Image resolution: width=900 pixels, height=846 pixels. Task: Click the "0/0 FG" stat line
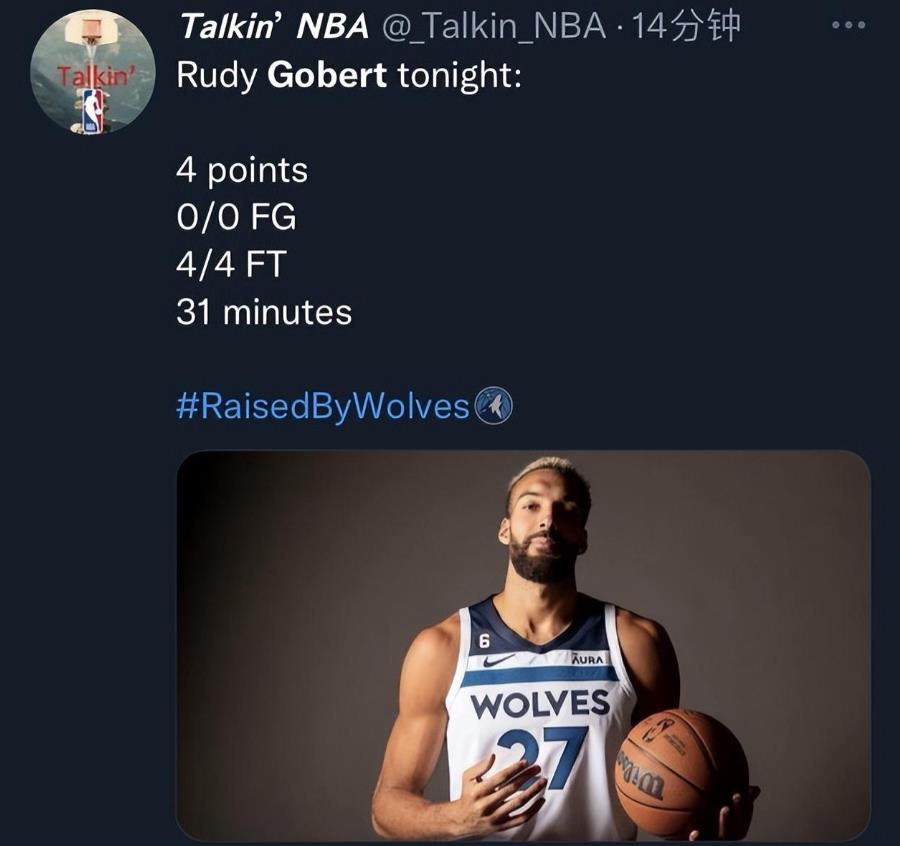tap(236, 217)
